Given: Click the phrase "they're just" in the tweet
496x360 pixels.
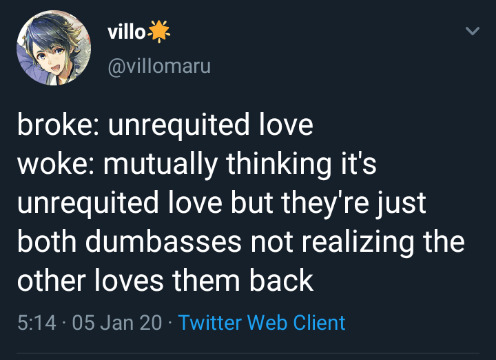Looking at the screenshot, I should tap(354, 203).
